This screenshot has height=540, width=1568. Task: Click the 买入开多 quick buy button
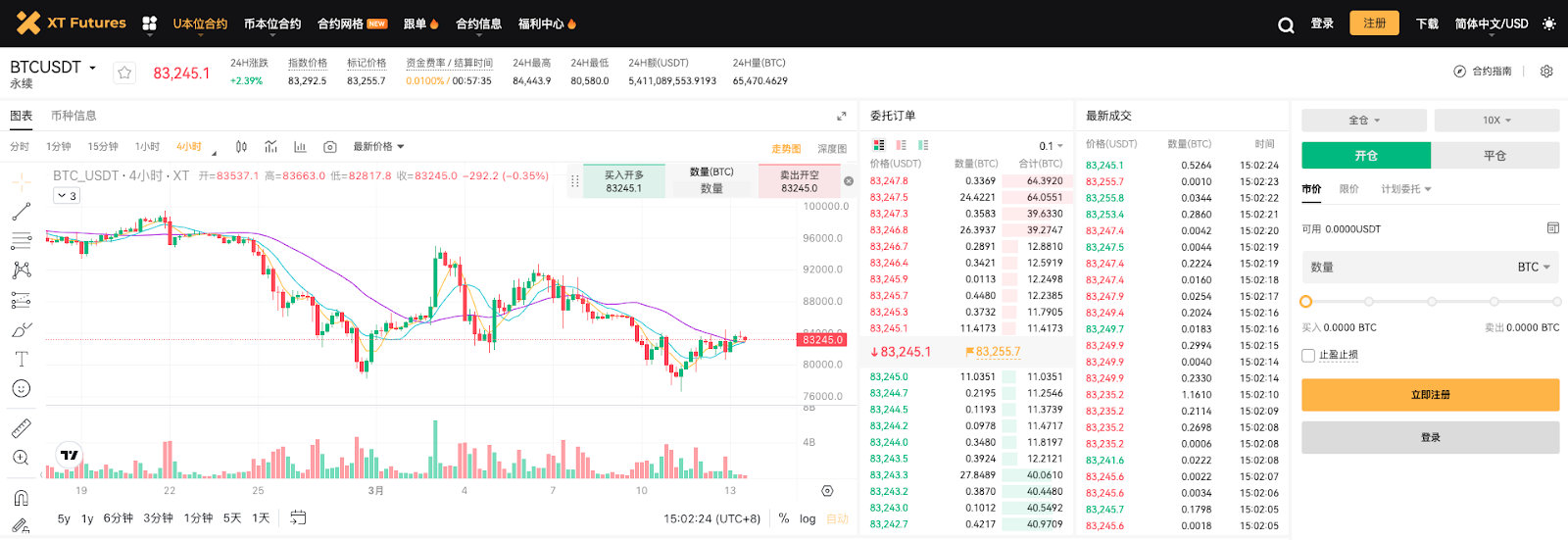click(623, 181)
